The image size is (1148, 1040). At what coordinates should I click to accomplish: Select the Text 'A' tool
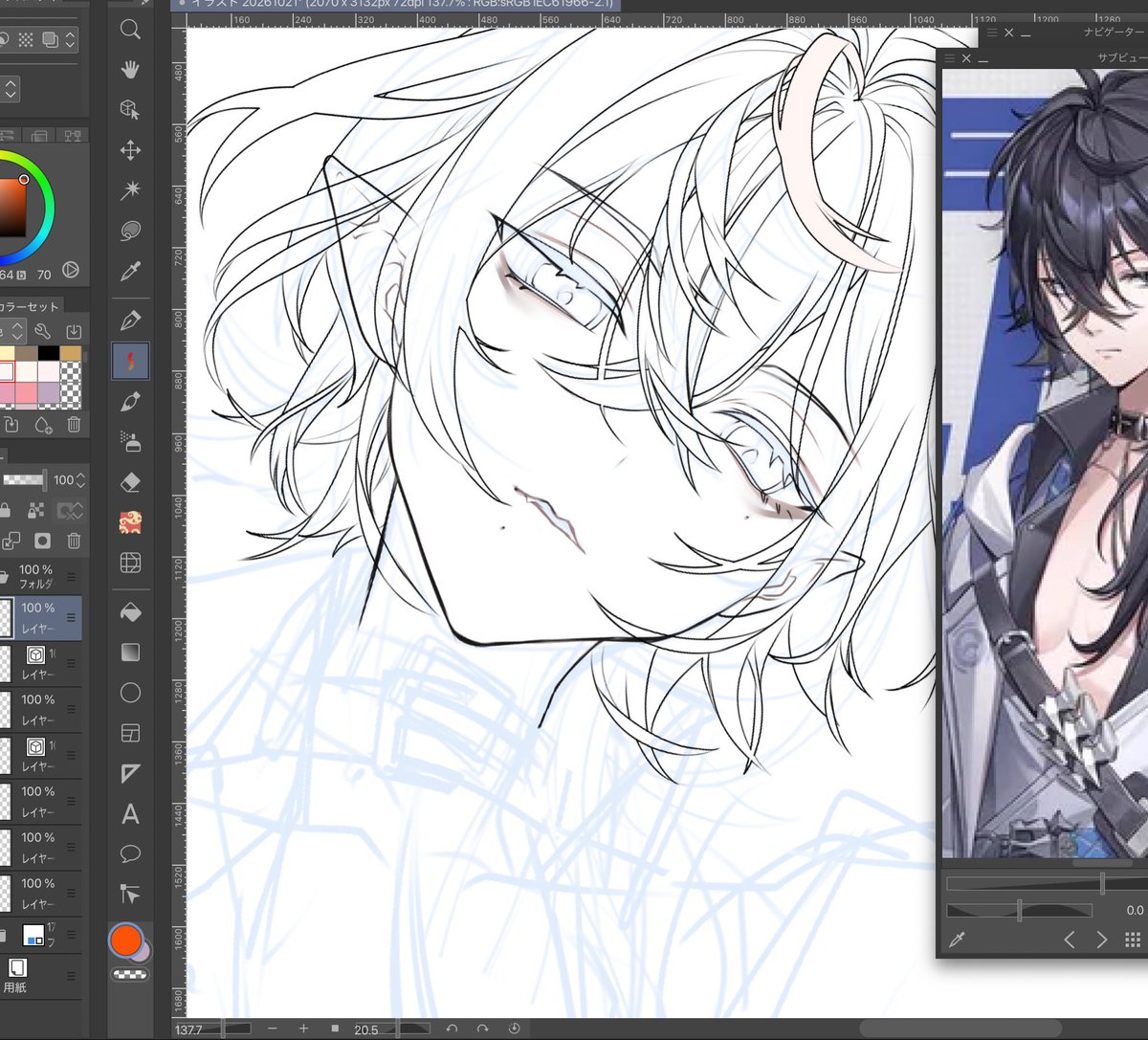click(130, 814)
